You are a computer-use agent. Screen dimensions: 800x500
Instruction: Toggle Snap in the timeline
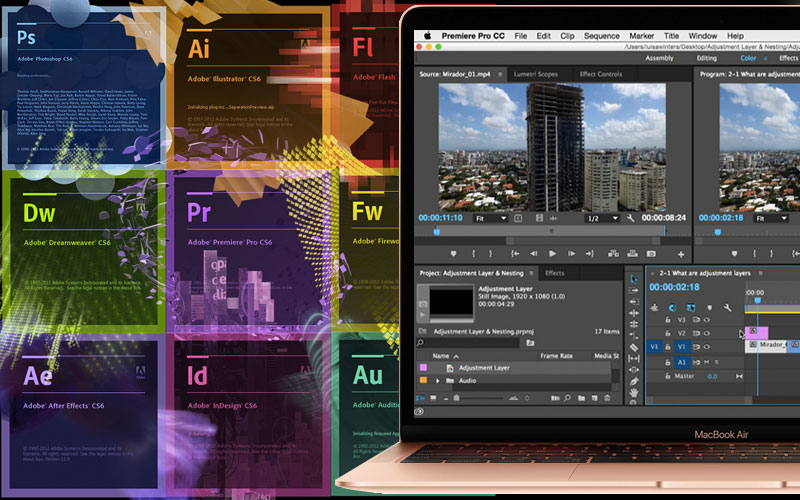tap(672, 308)
